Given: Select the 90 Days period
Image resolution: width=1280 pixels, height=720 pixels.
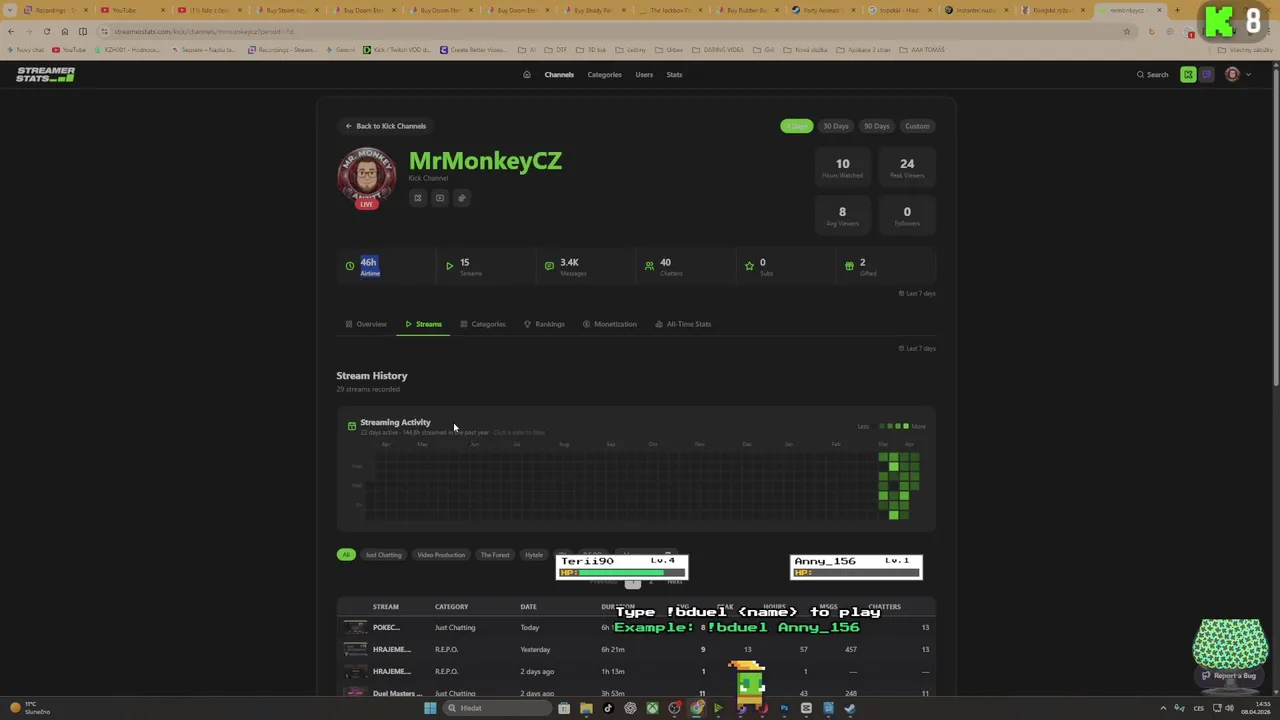Looking at the screenshot, I should point(876,126).
